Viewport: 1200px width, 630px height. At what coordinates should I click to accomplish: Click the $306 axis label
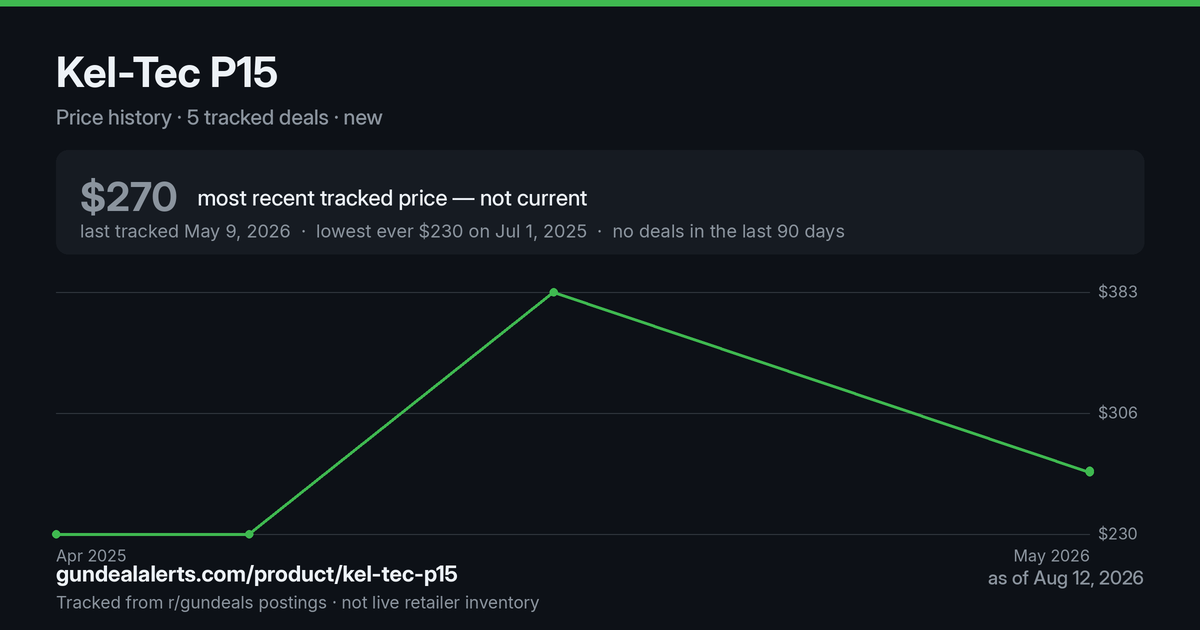pos(1118,413)
